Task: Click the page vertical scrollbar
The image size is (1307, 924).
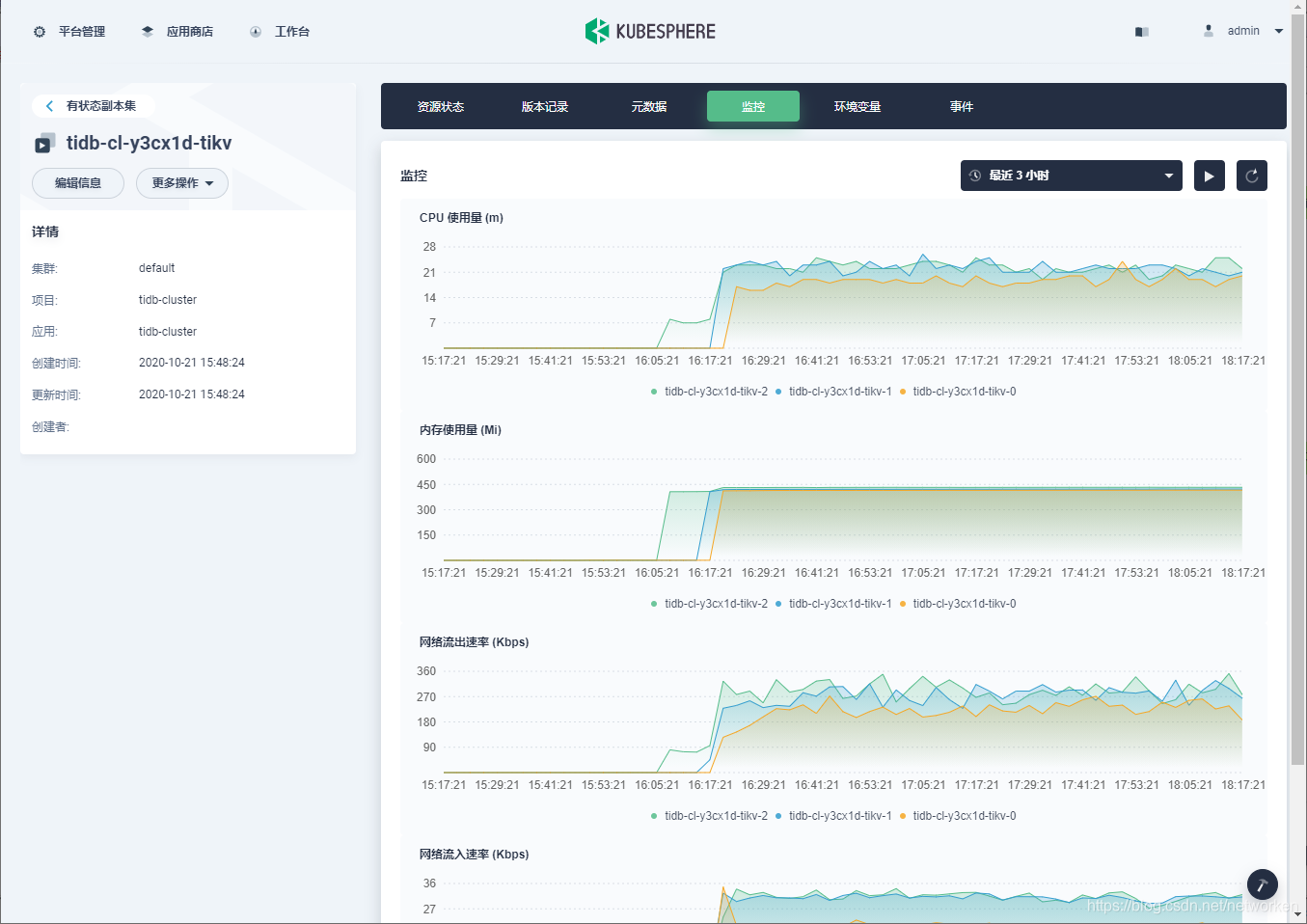Action: pyautogui.click(x=1298, y=390)
